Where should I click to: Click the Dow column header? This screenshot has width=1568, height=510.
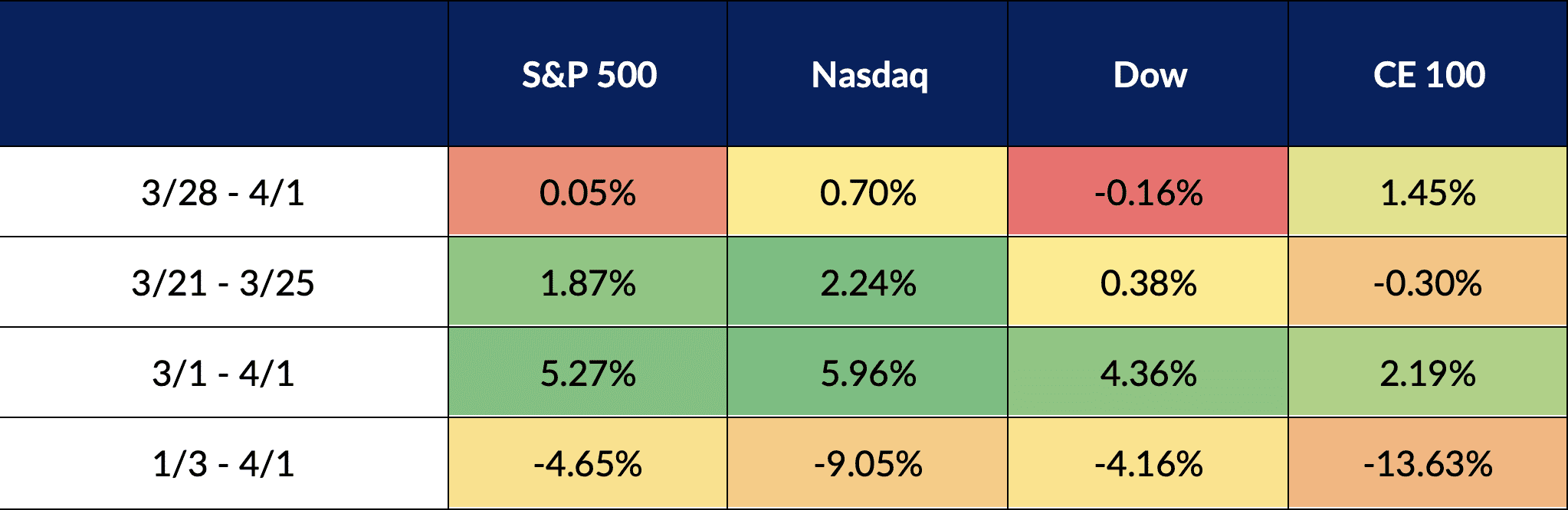point(1150,75)
